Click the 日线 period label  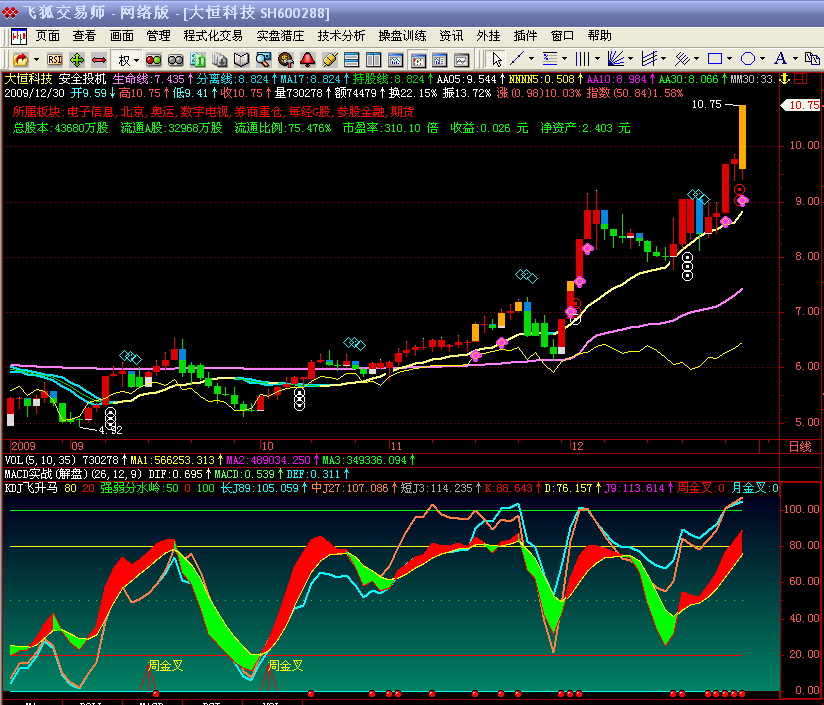point(800,447)
